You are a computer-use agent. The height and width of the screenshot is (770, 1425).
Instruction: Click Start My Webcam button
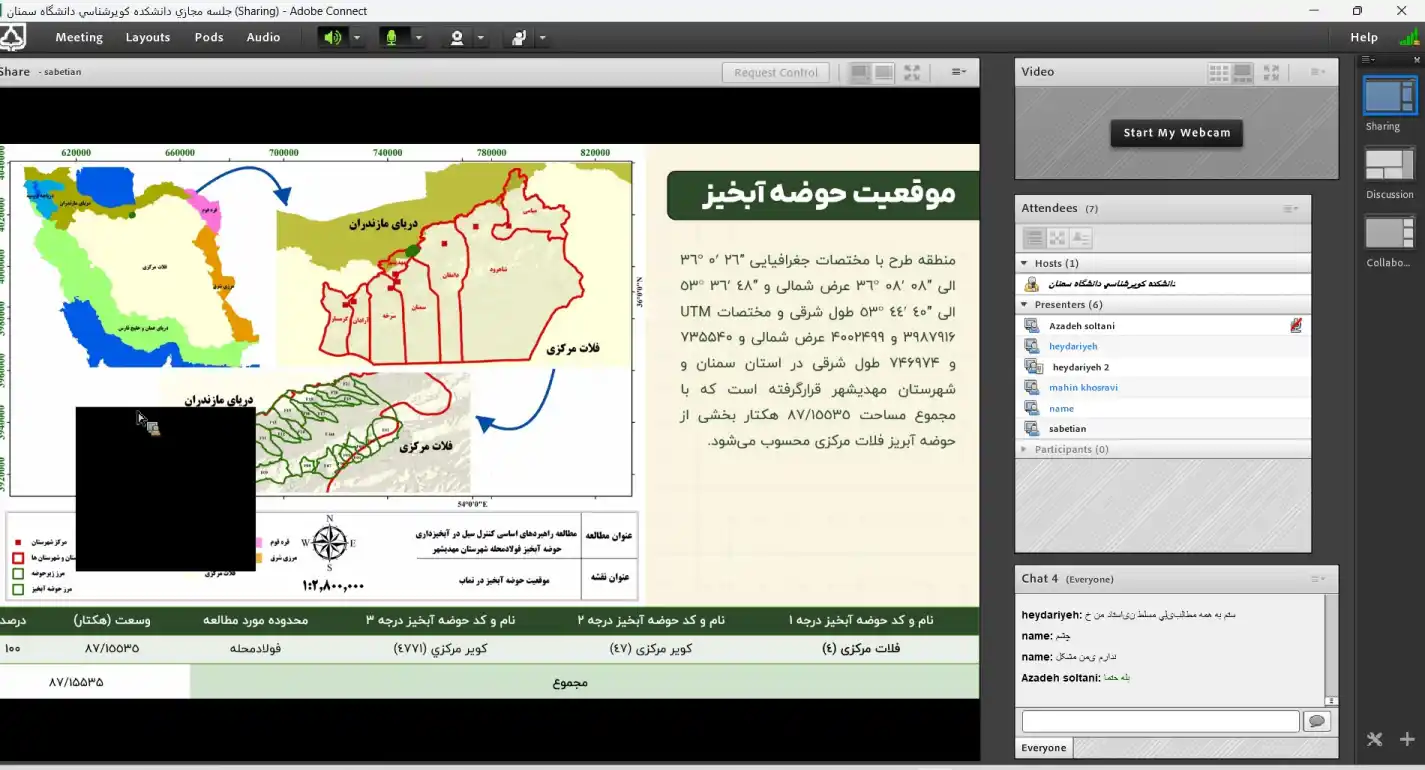[x=1176, y=133]
